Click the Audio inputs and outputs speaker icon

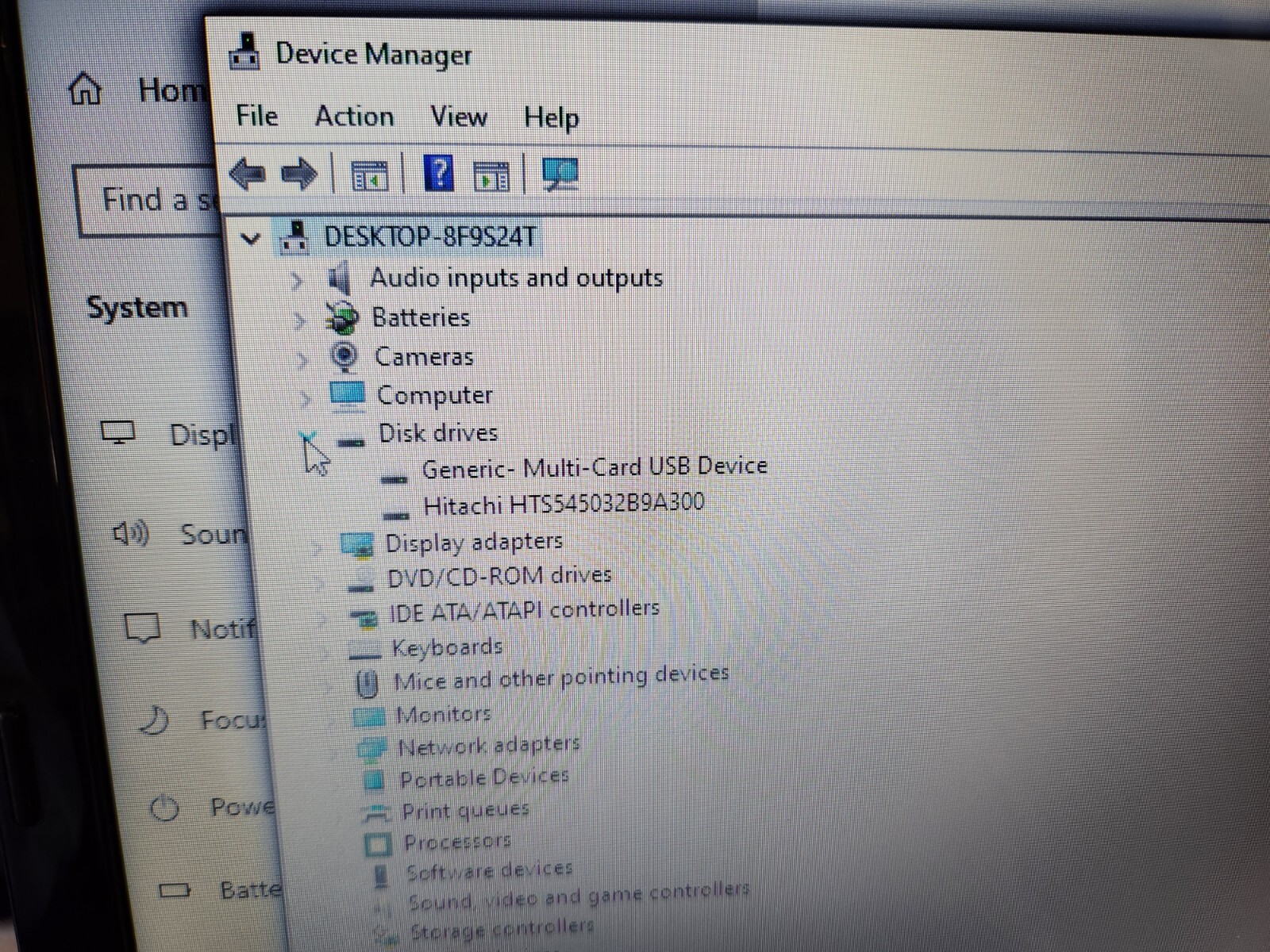[x=339, y=278]
